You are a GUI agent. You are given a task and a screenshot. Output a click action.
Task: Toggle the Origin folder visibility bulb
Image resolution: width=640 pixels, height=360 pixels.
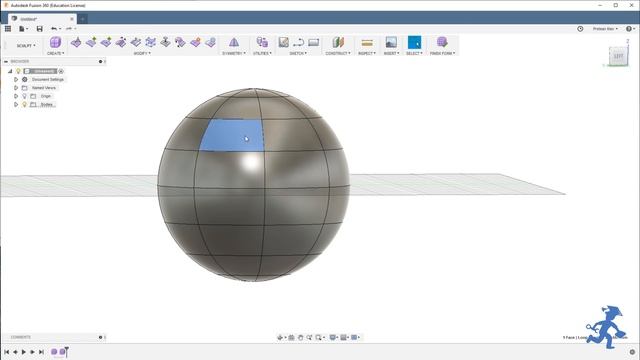(x=24, y=96)
